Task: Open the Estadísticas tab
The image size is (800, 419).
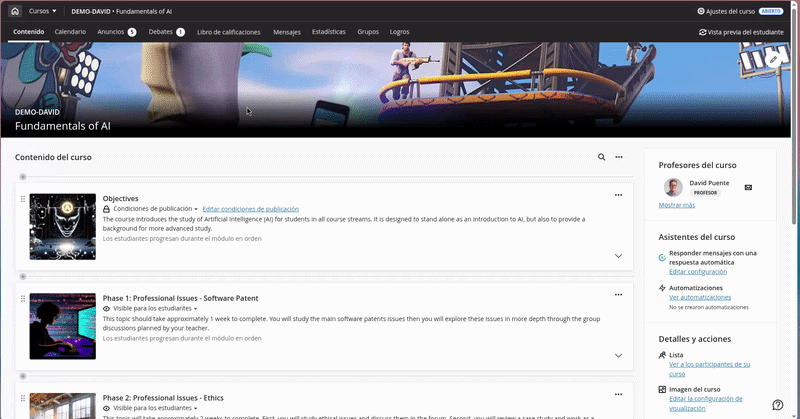Action: click(329, 32)
